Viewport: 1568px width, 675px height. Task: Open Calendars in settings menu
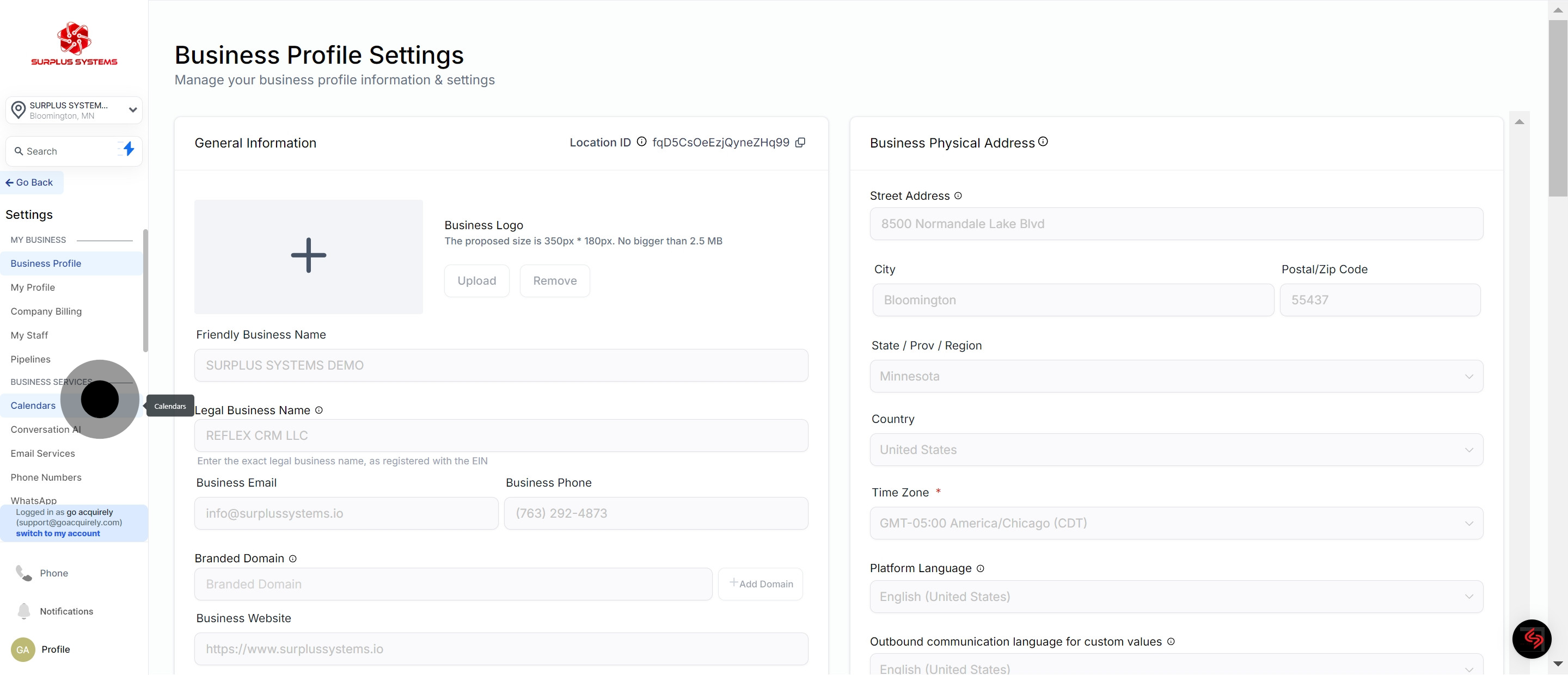[33, 406]
